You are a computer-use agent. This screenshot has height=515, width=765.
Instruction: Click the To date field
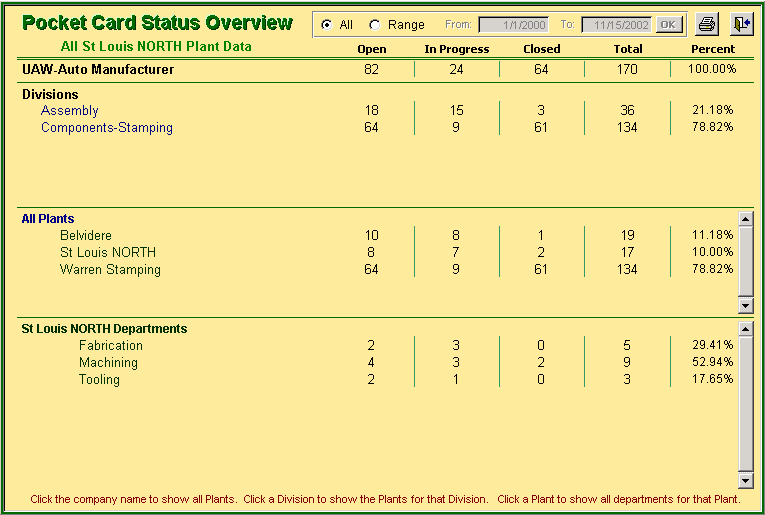click(617, 24)
